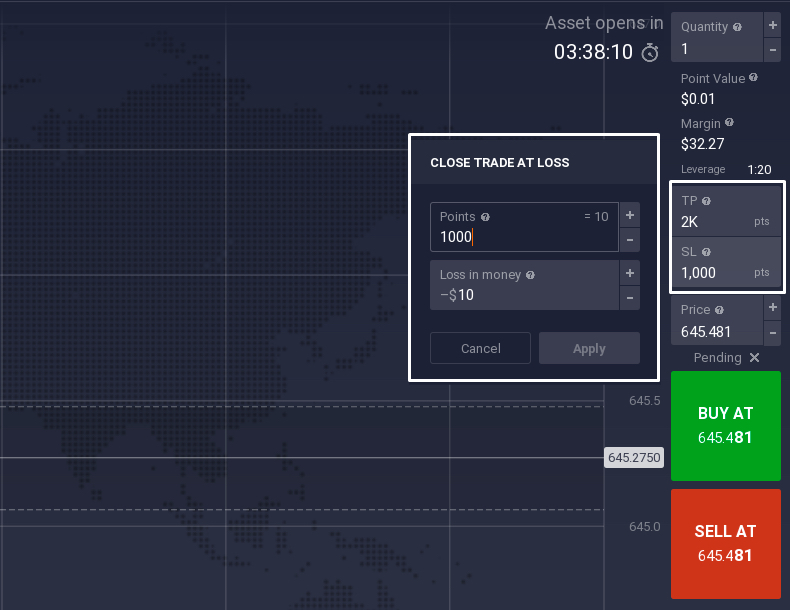Increase Points value with plus button
The image size is (790, 610).
(629, 215)
